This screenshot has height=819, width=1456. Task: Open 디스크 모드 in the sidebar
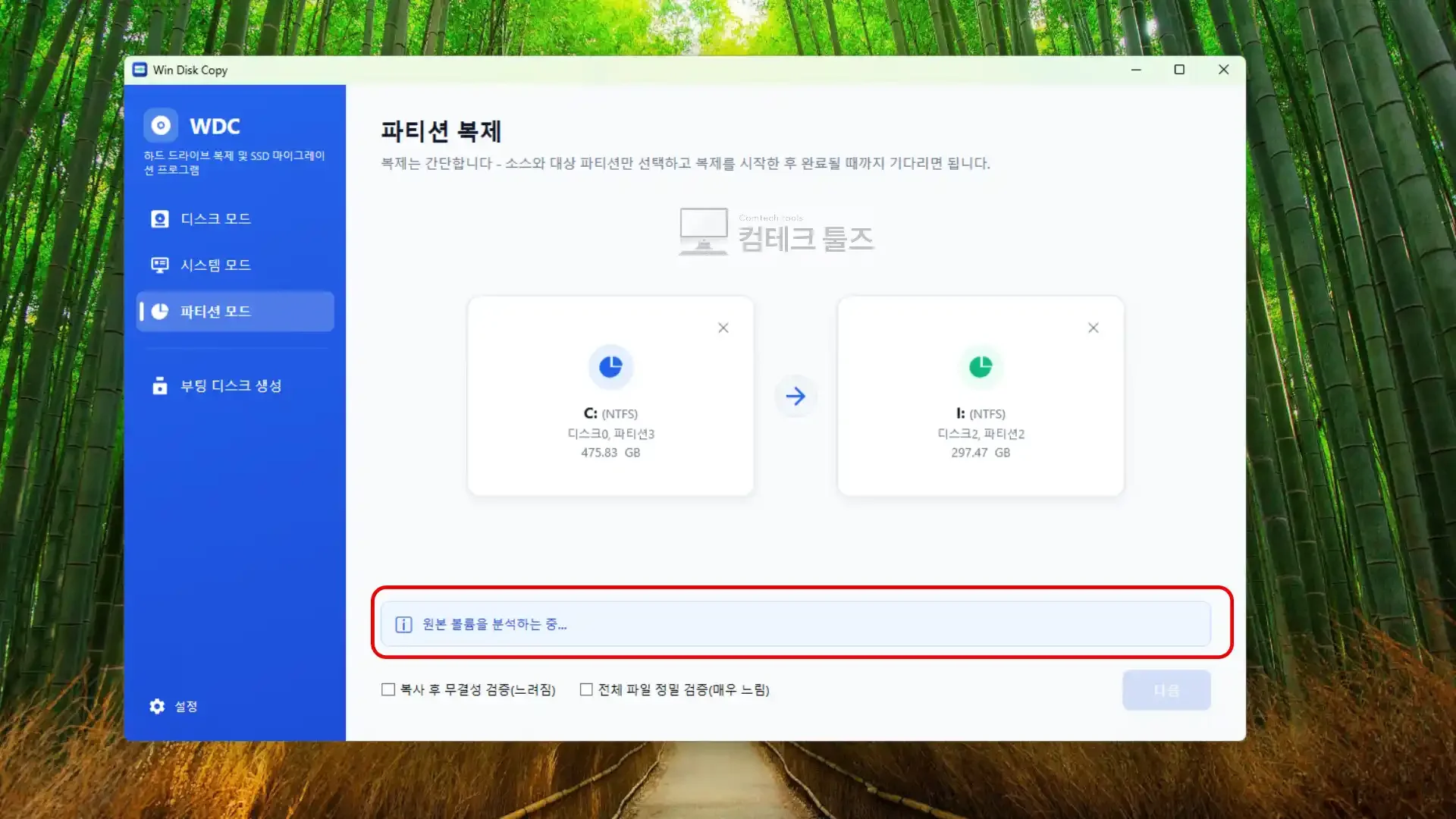(234, 219)
